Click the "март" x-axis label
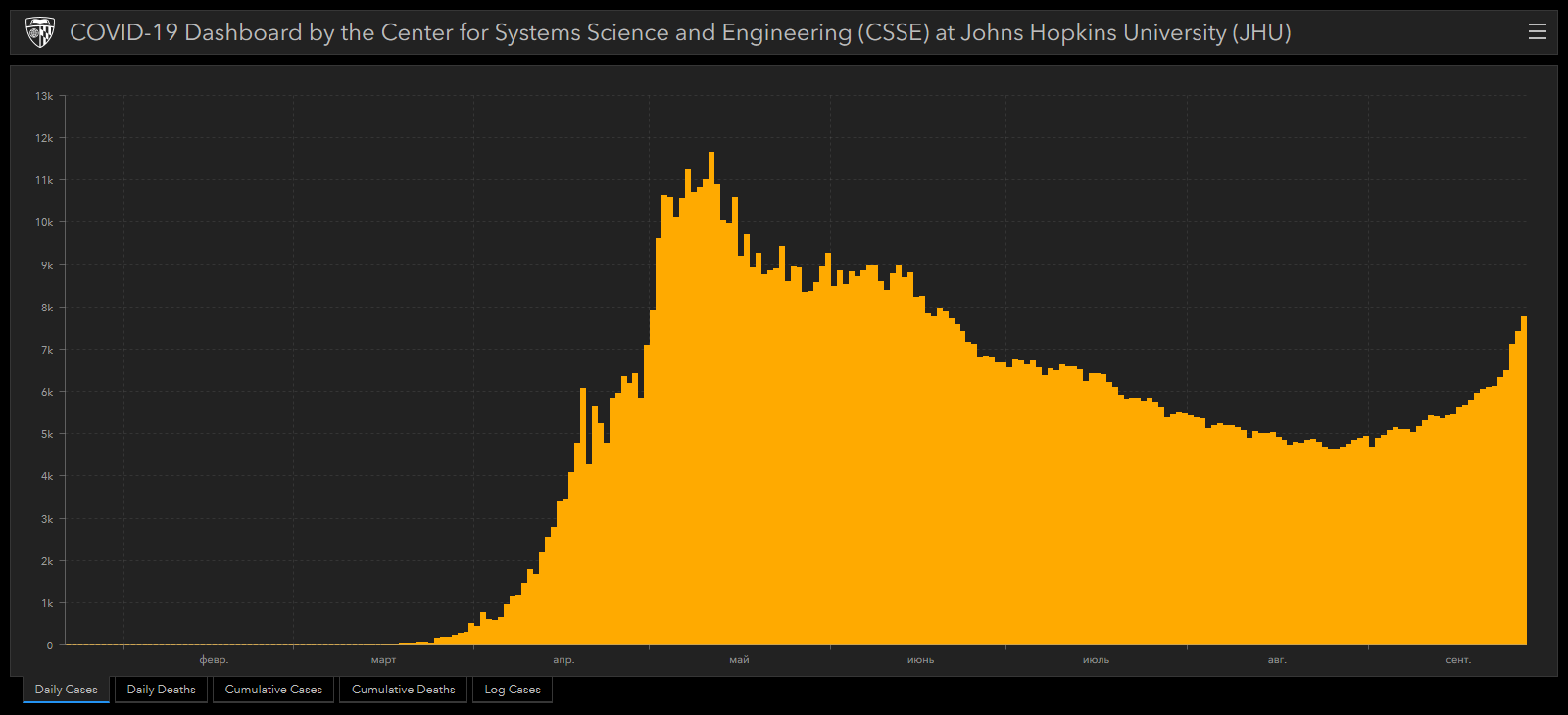 click(x=384, y=660)
